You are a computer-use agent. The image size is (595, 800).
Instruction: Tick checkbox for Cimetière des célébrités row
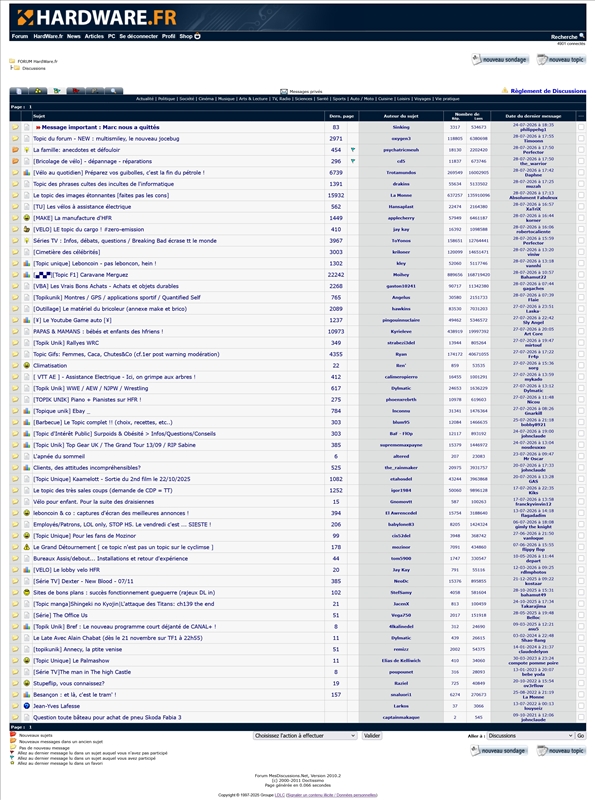click(581, 252)
